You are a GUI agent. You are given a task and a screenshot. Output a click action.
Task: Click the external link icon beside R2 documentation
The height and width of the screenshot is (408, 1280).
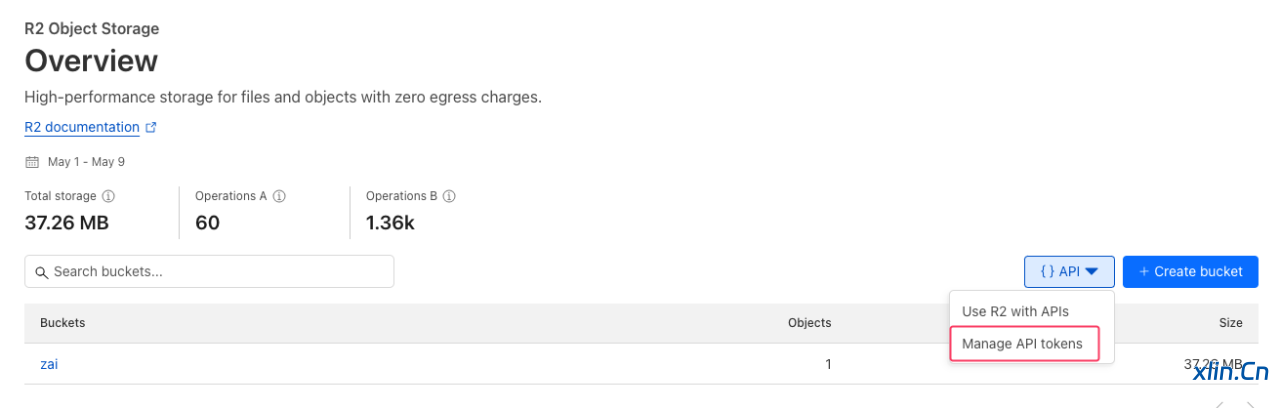[x=151, y=127]
